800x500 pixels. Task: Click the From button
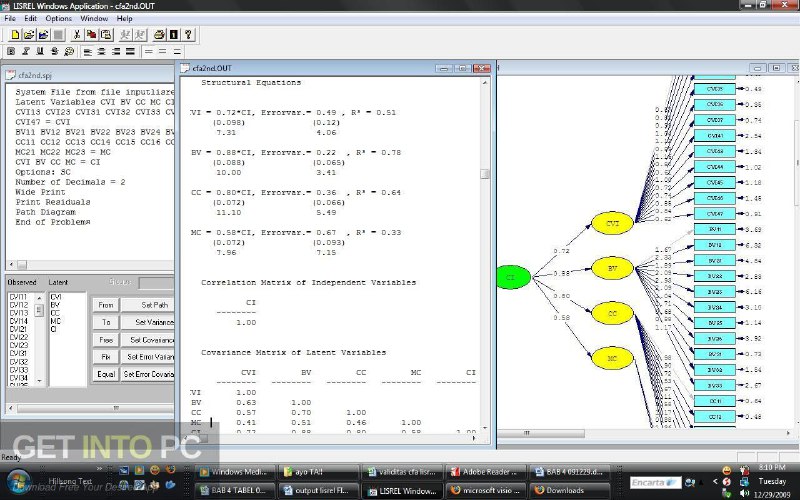click(106, 305)
